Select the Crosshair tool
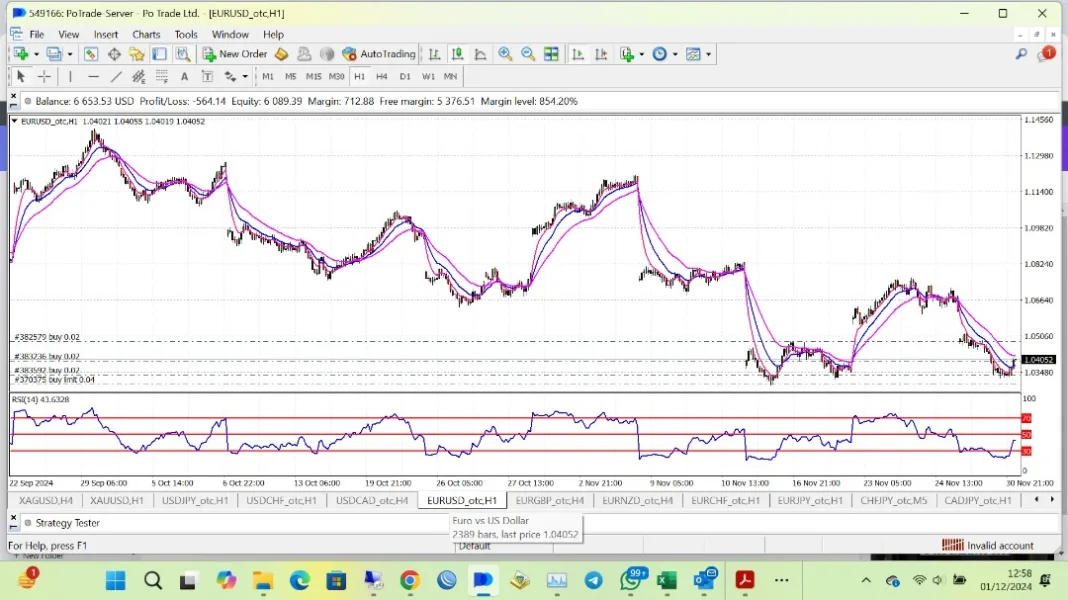The width and height of the screenshot is (1068, 600). click(x=44, y=77)
